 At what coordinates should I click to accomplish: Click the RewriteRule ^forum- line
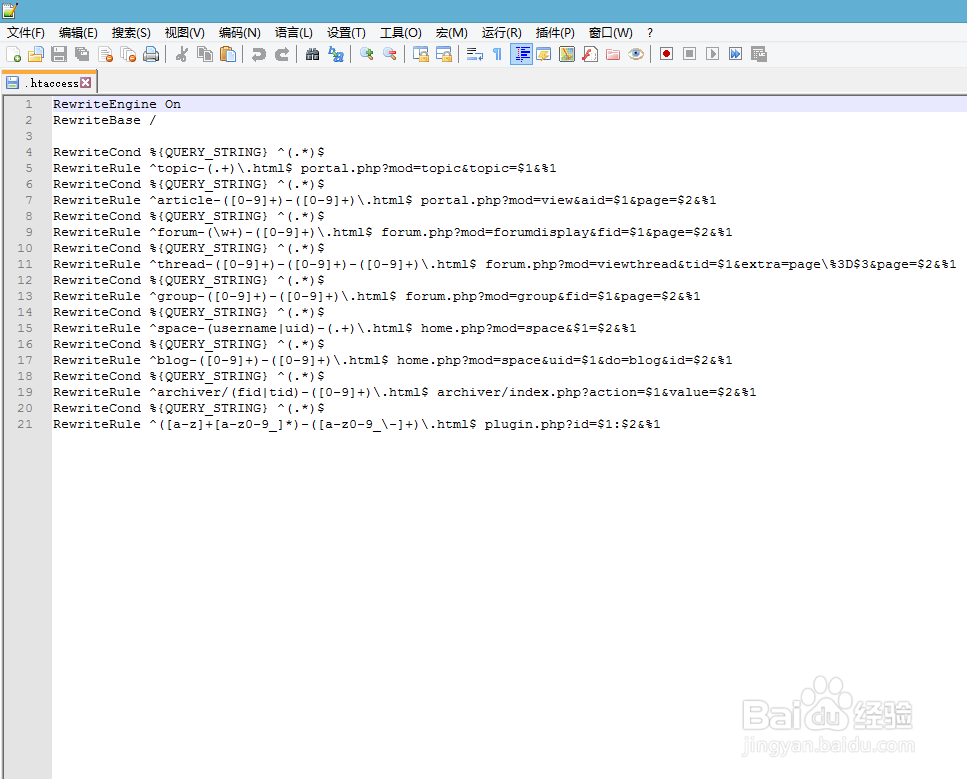coord(392,233)
